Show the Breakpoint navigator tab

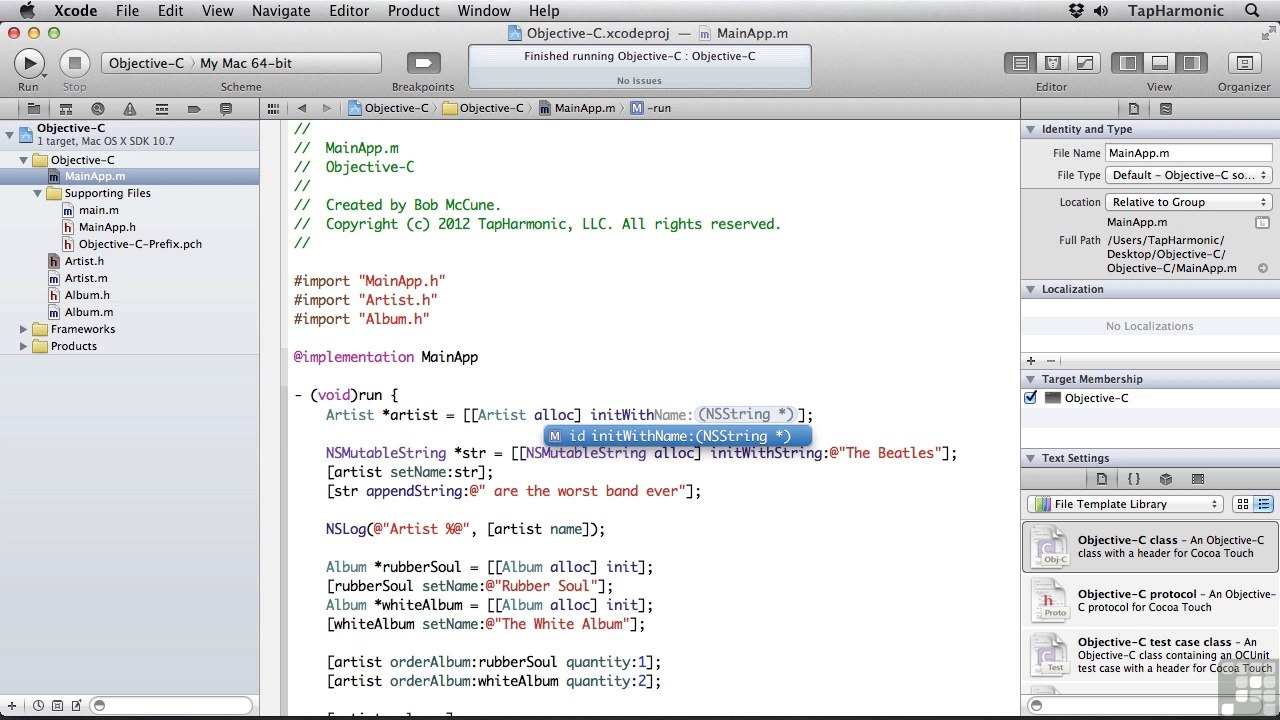coord(194,108)
